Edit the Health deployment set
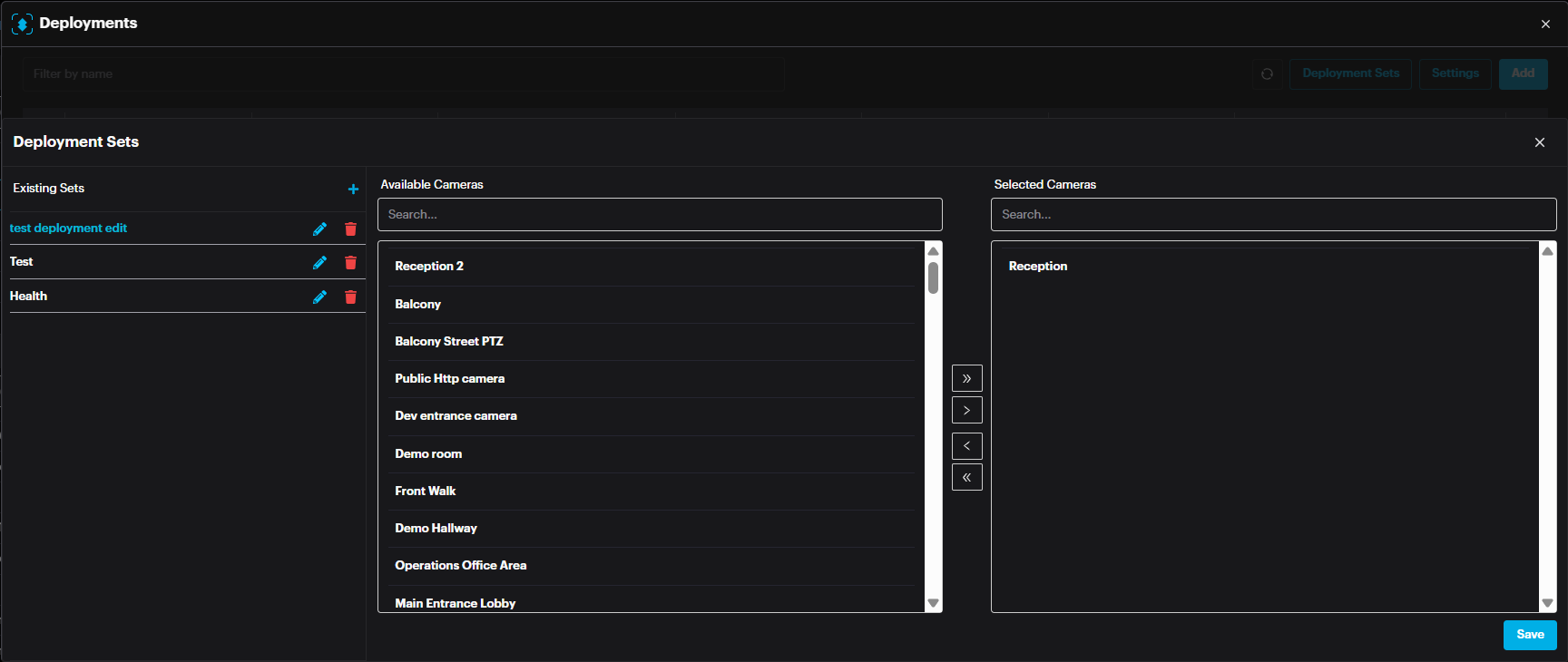The height and width of the screenshot is (662, 1568). [x=319, y=297]
